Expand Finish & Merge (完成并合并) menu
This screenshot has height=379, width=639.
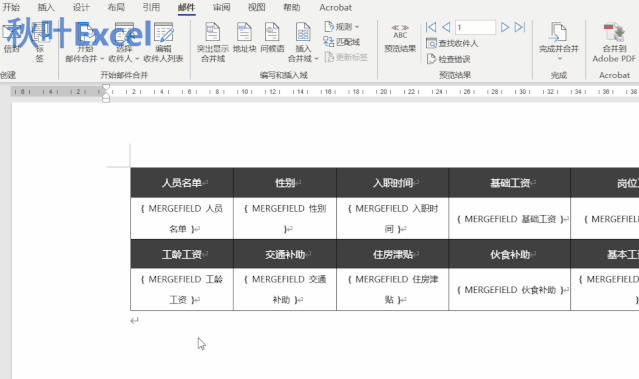coord(559,42)
